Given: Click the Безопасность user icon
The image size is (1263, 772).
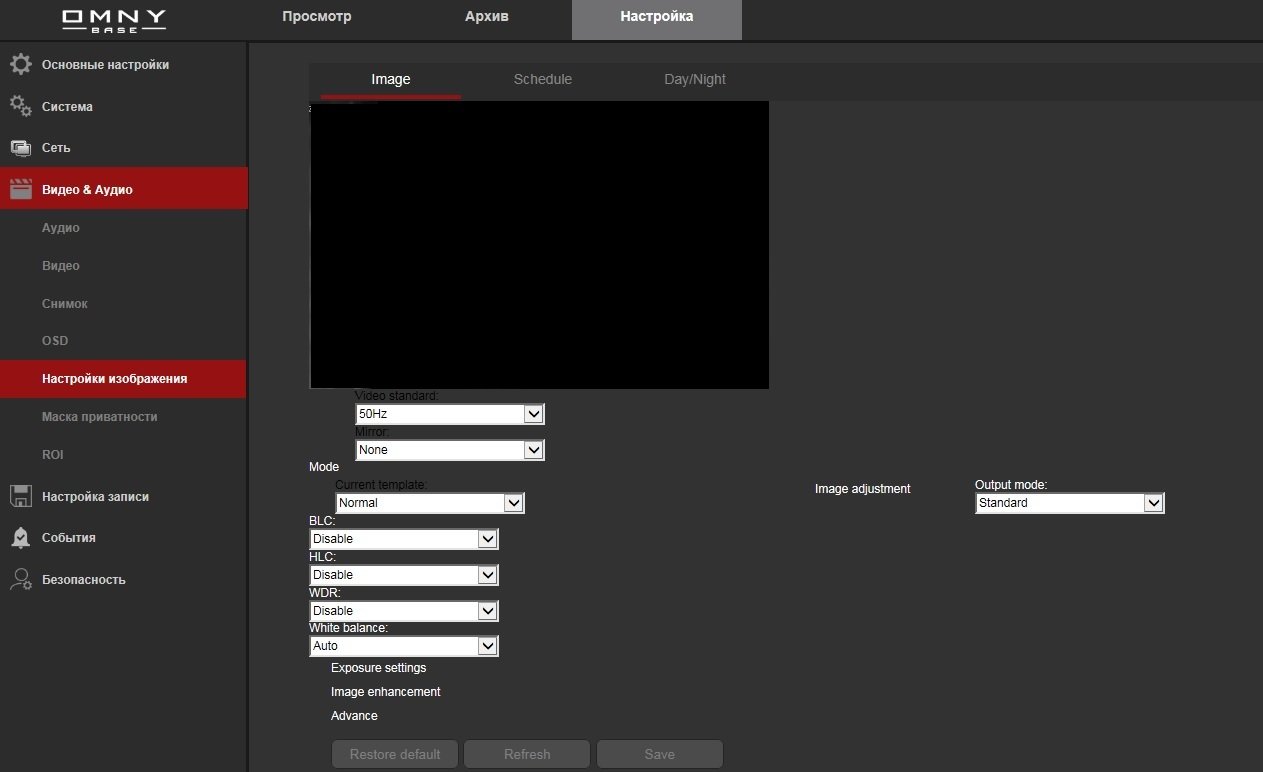Looking at the screenshot, I should coord(21,579).
